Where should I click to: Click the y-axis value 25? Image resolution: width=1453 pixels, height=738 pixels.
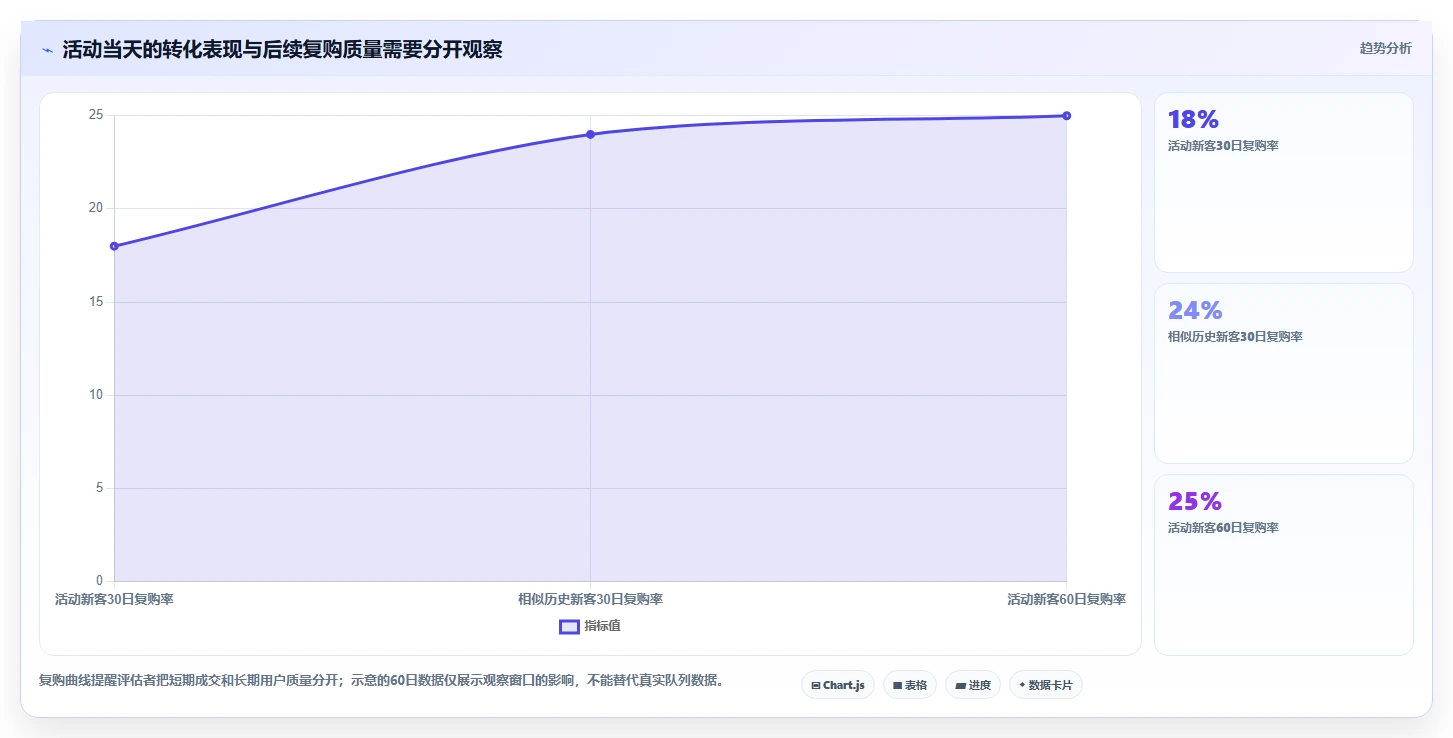96,115
